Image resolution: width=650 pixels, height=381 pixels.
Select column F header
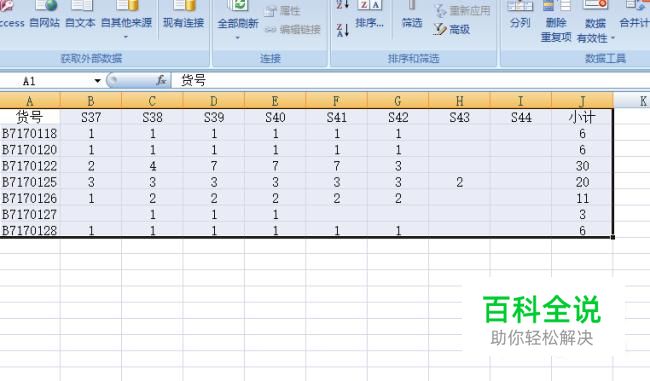336,101
